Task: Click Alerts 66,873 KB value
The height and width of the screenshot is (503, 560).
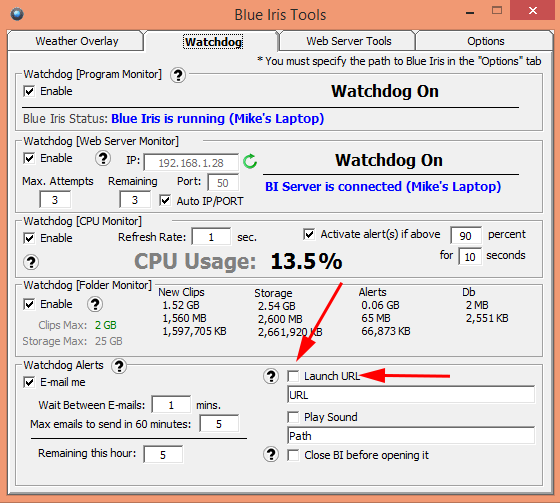Action: click(x=386, y=331)
